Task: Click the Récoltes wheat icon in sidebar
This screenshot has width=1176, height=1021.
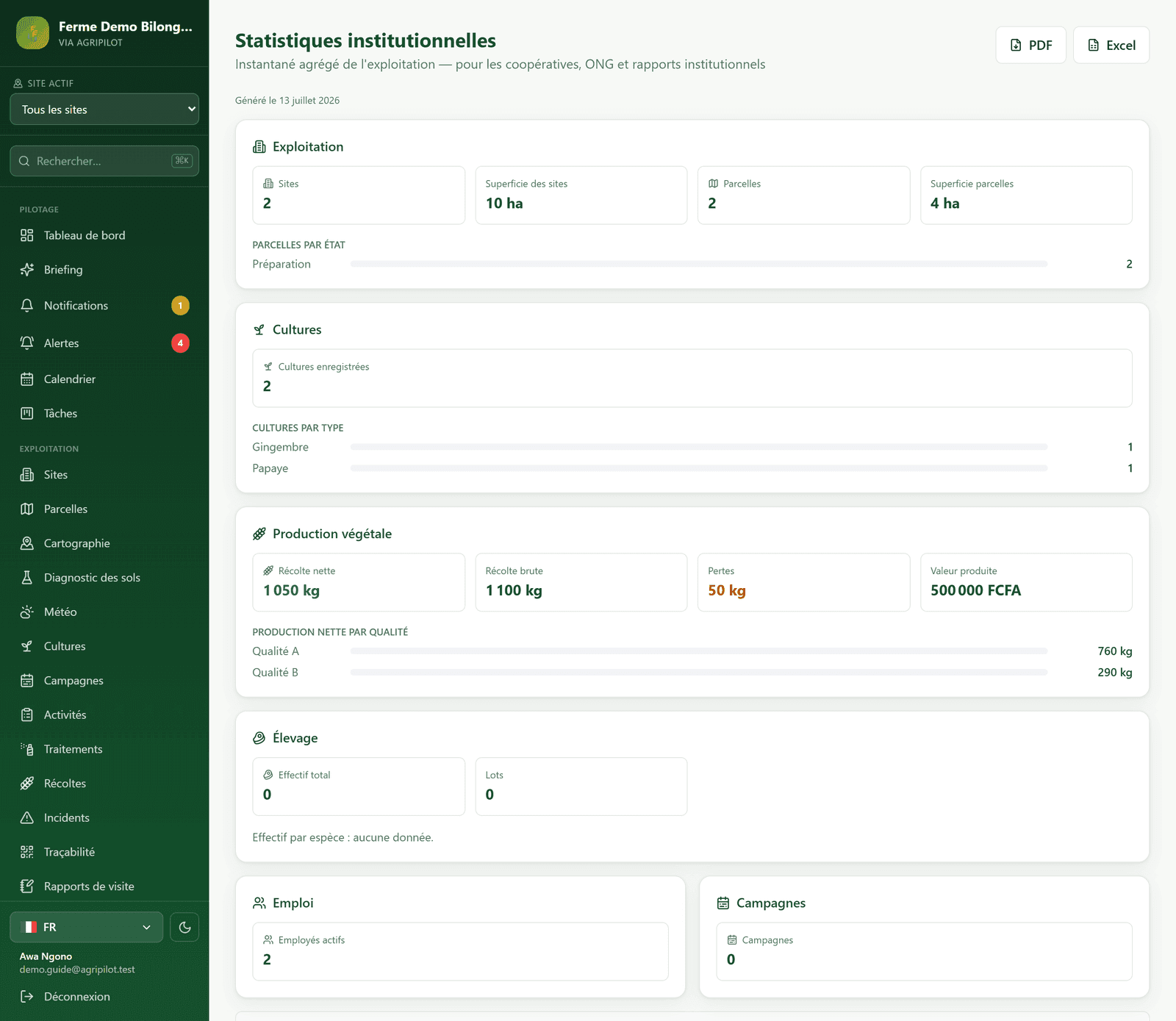Action: pos(27,784)
